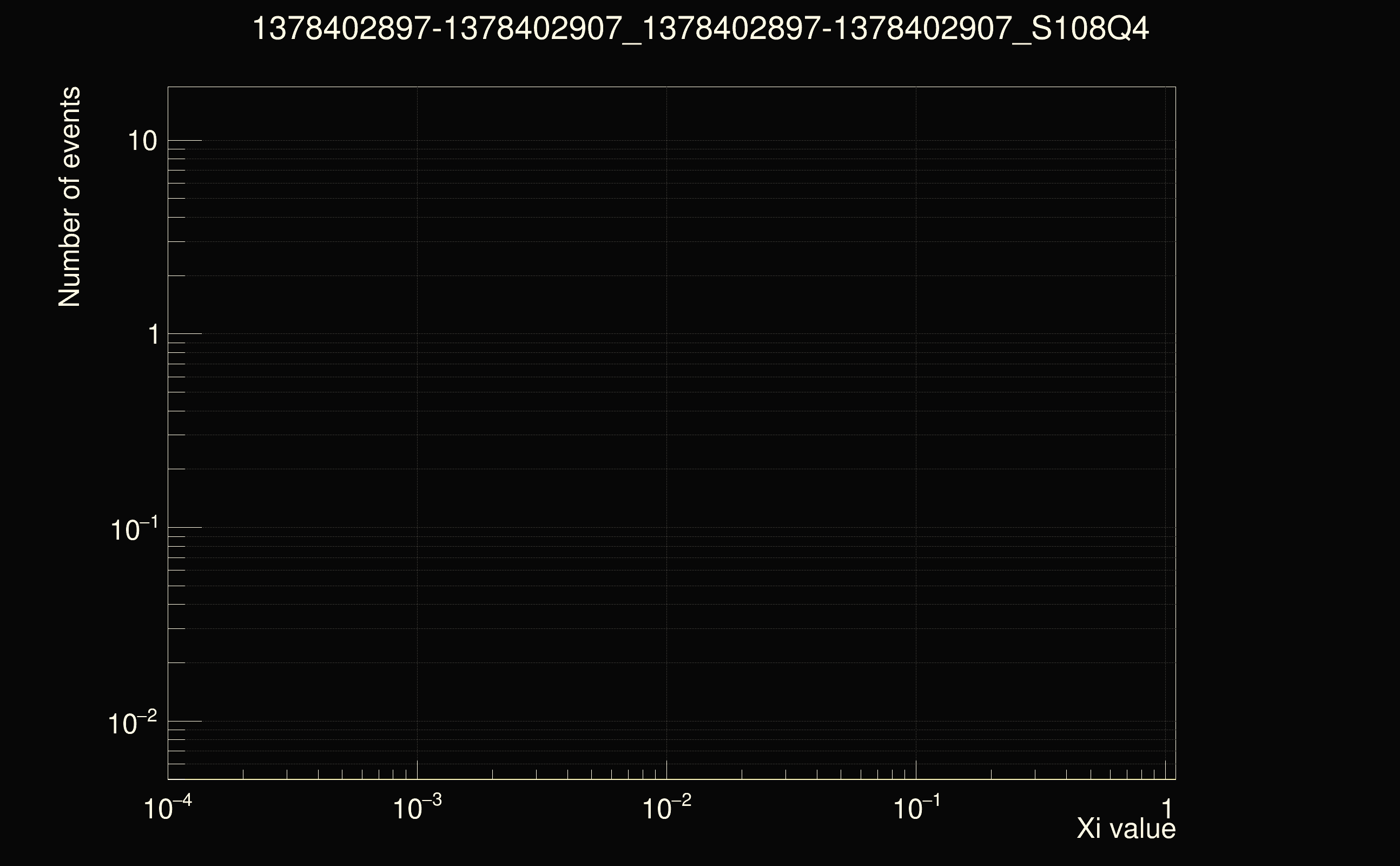Image resolution: width=1400 pixels, height=866 pixels.
Task: Select the 'Xi value' x-axis label
Action: pyautogui.click(x=1126, y=828)
